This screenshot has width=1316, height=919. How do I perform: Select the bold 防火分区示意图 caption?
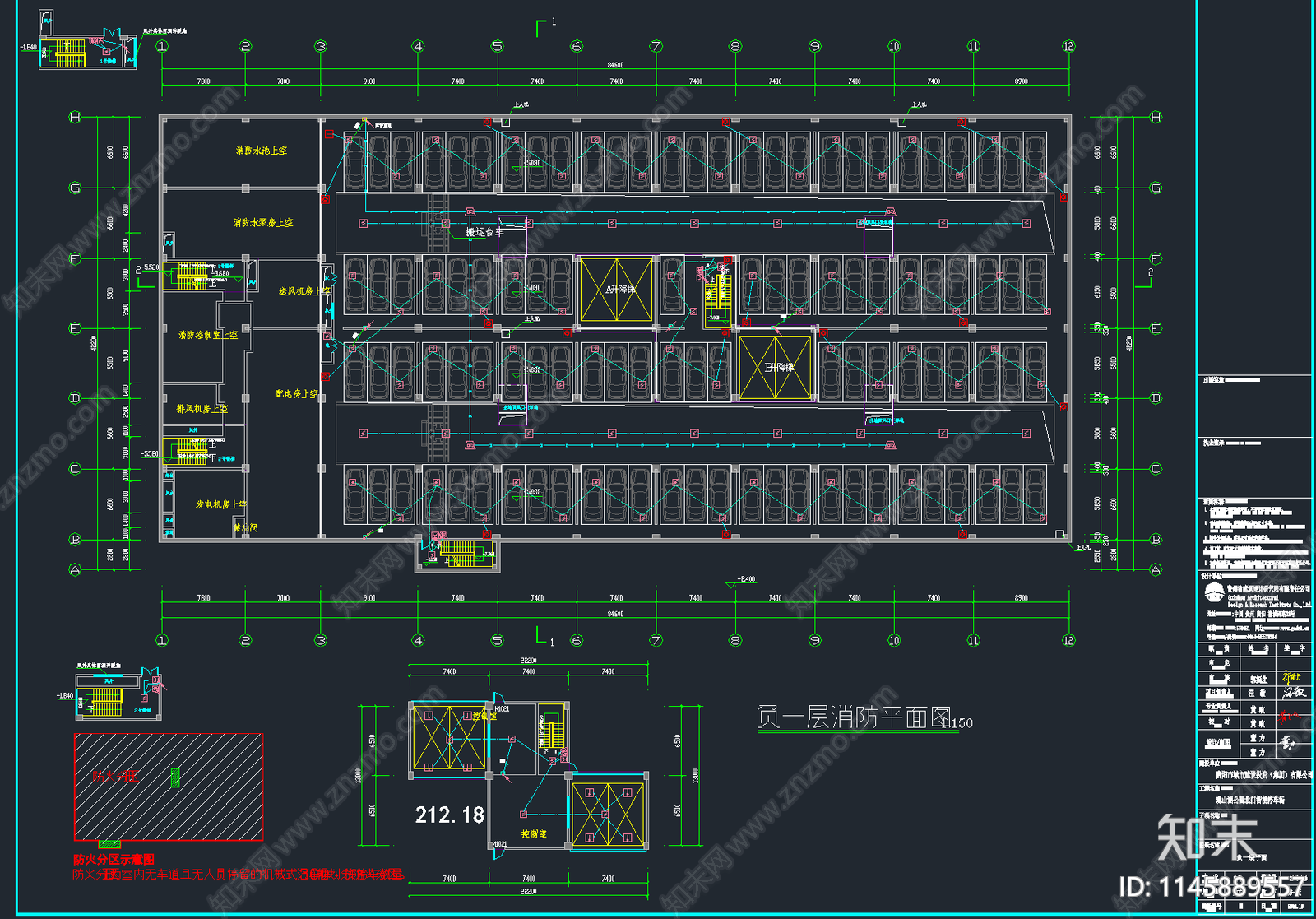[x=114, y=860]
